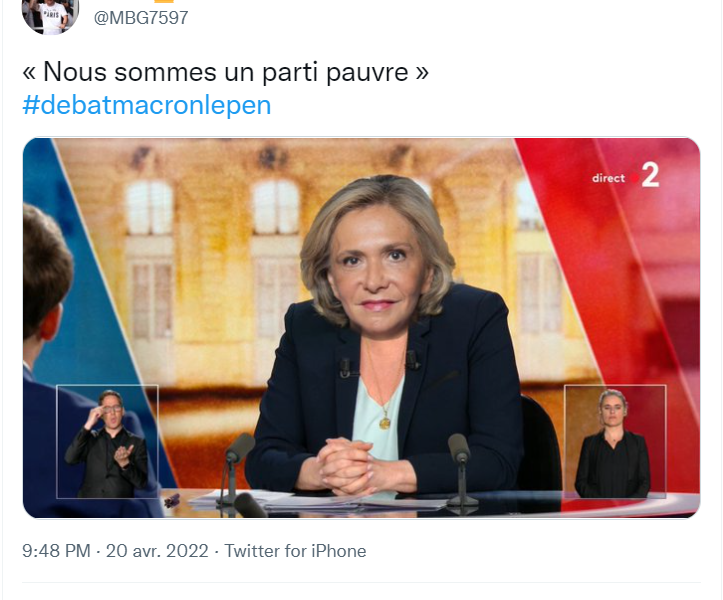
Task: Click the France 2 "direct" channel logo
Action: [626, 176]
